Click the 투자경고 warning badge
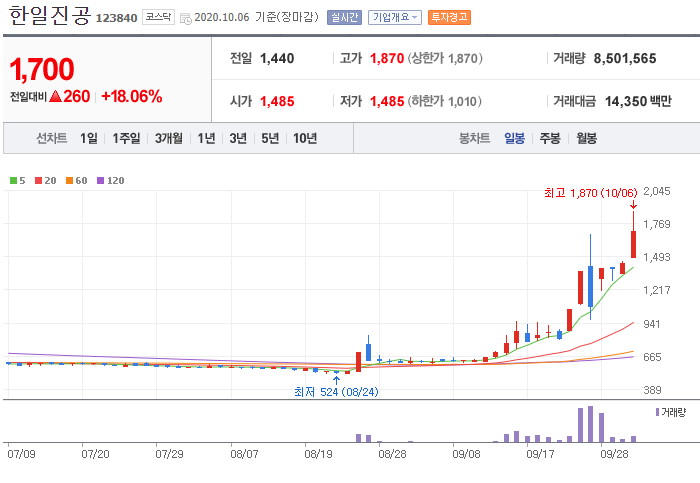 449,17
